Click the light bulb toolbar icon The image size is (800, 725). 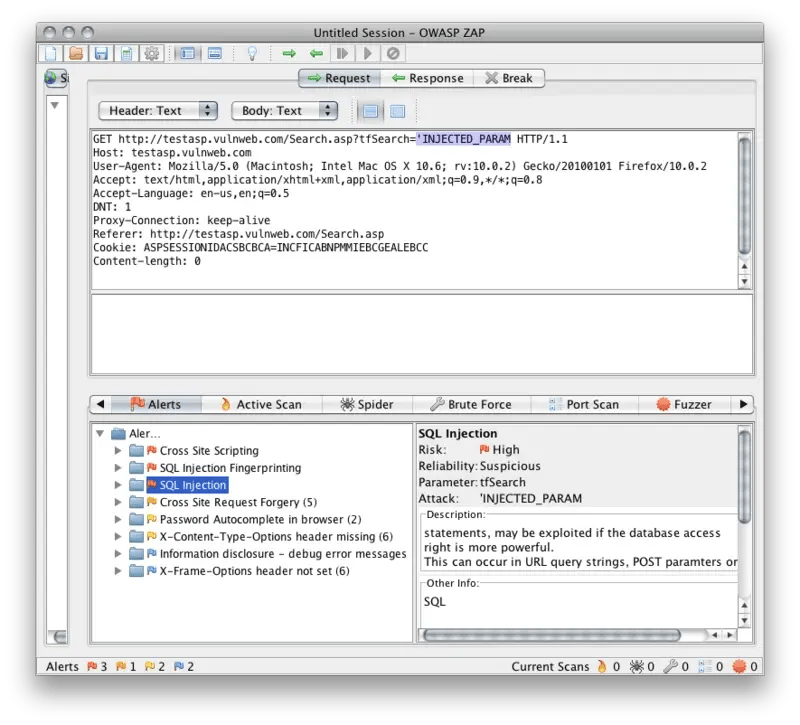pyautogui.click(x=253, y=53)
